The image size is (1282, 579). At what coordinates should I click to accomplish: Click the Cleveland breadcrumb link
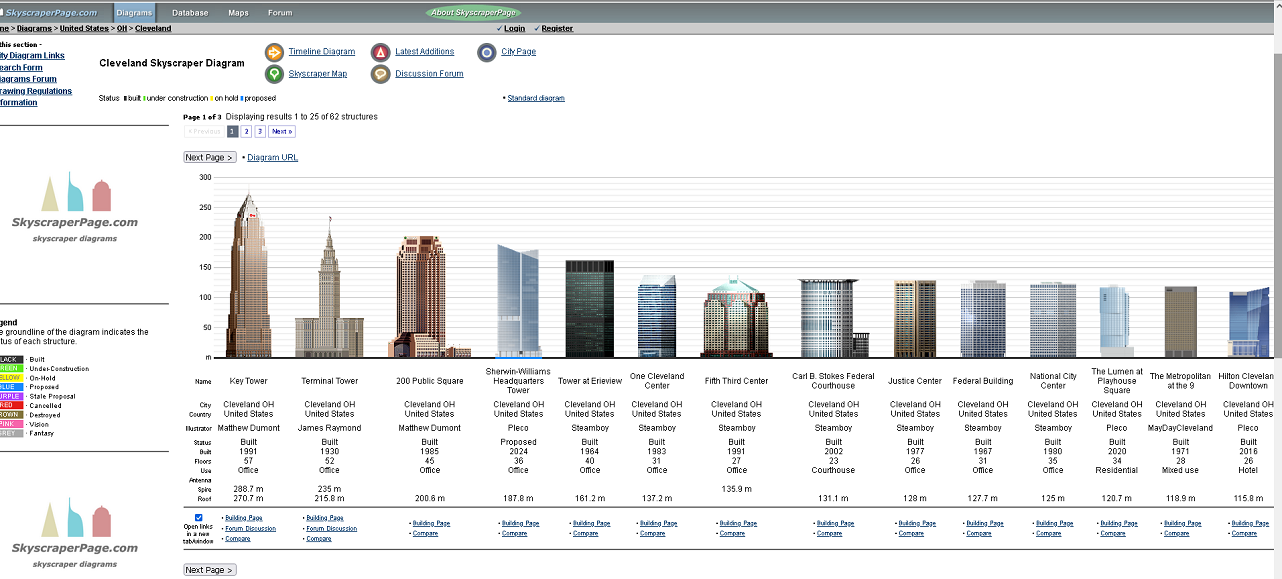pyautogui.click(x=153, y=29)
